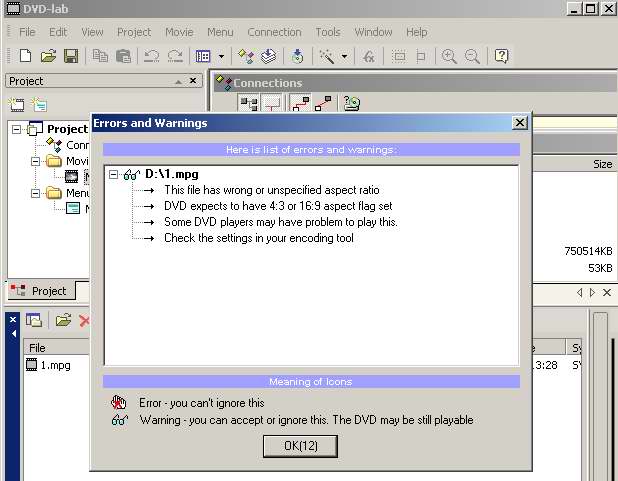The image size is (618, 481).
Task: Click OK(12) to dismiss the warnings dialog
Action: tap(300, 446)
